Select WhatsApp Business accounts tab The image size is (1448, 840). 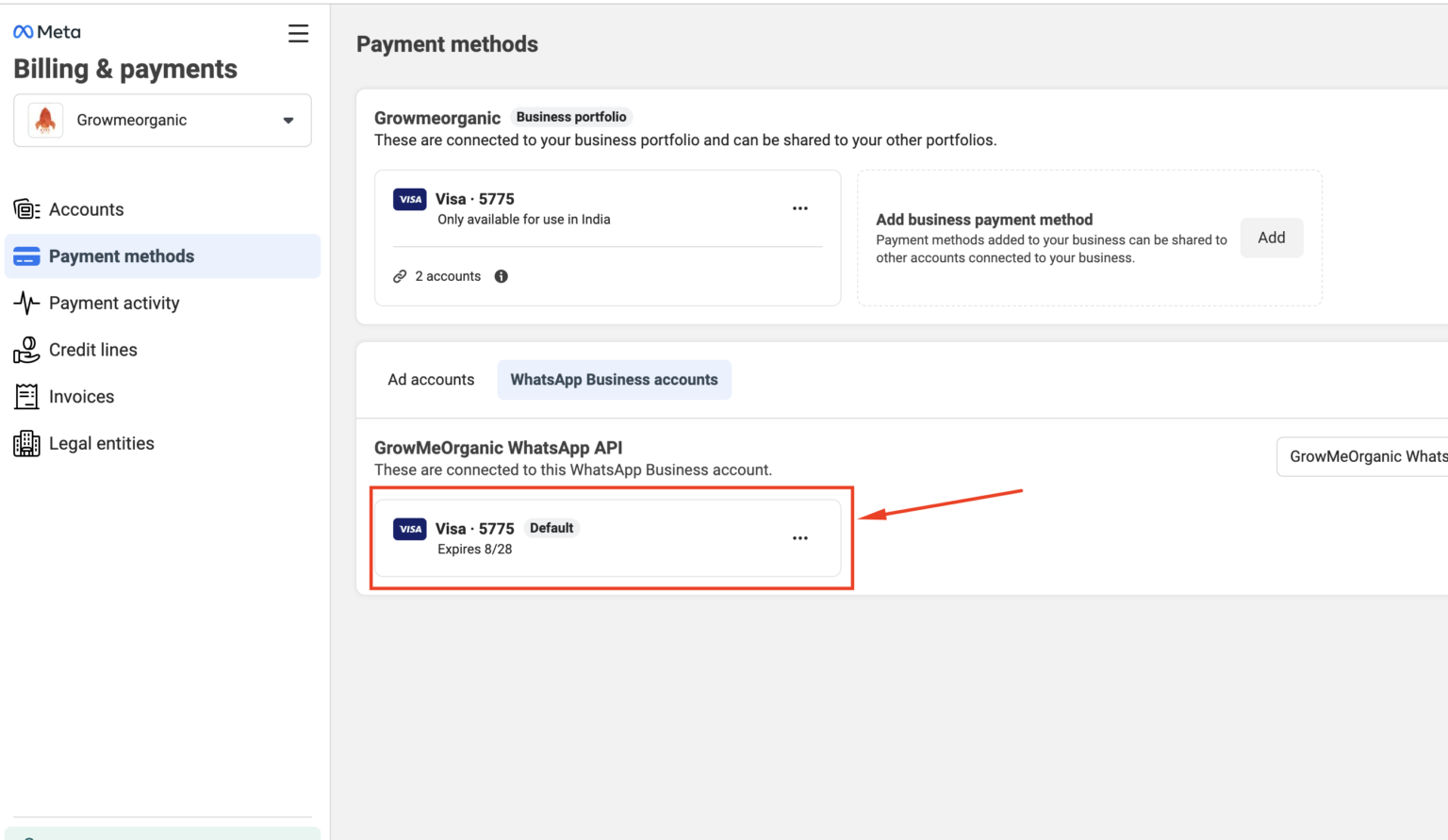615,380
